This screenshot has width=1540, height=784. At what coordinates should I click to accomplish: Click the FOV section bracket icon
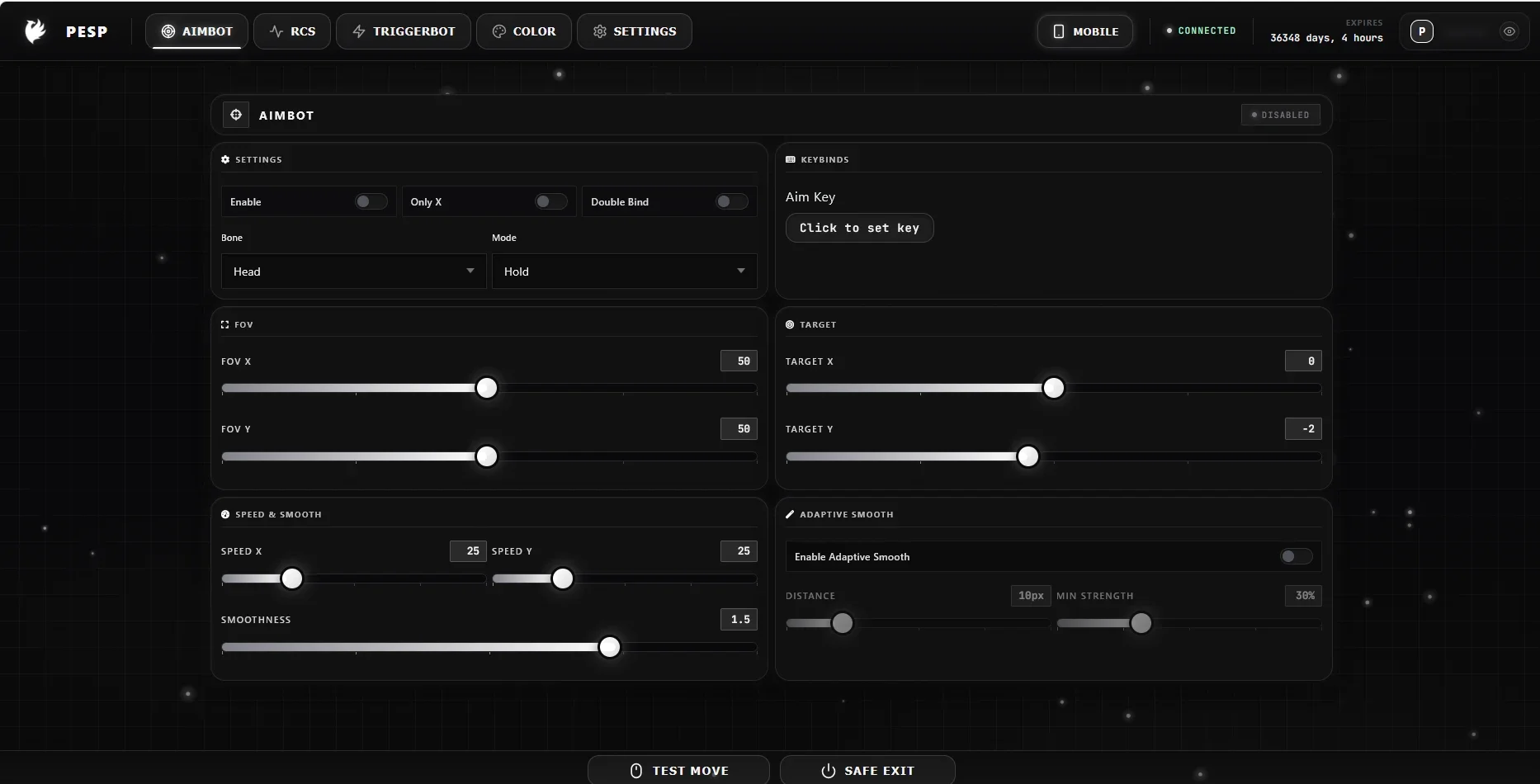pos(224,324)
